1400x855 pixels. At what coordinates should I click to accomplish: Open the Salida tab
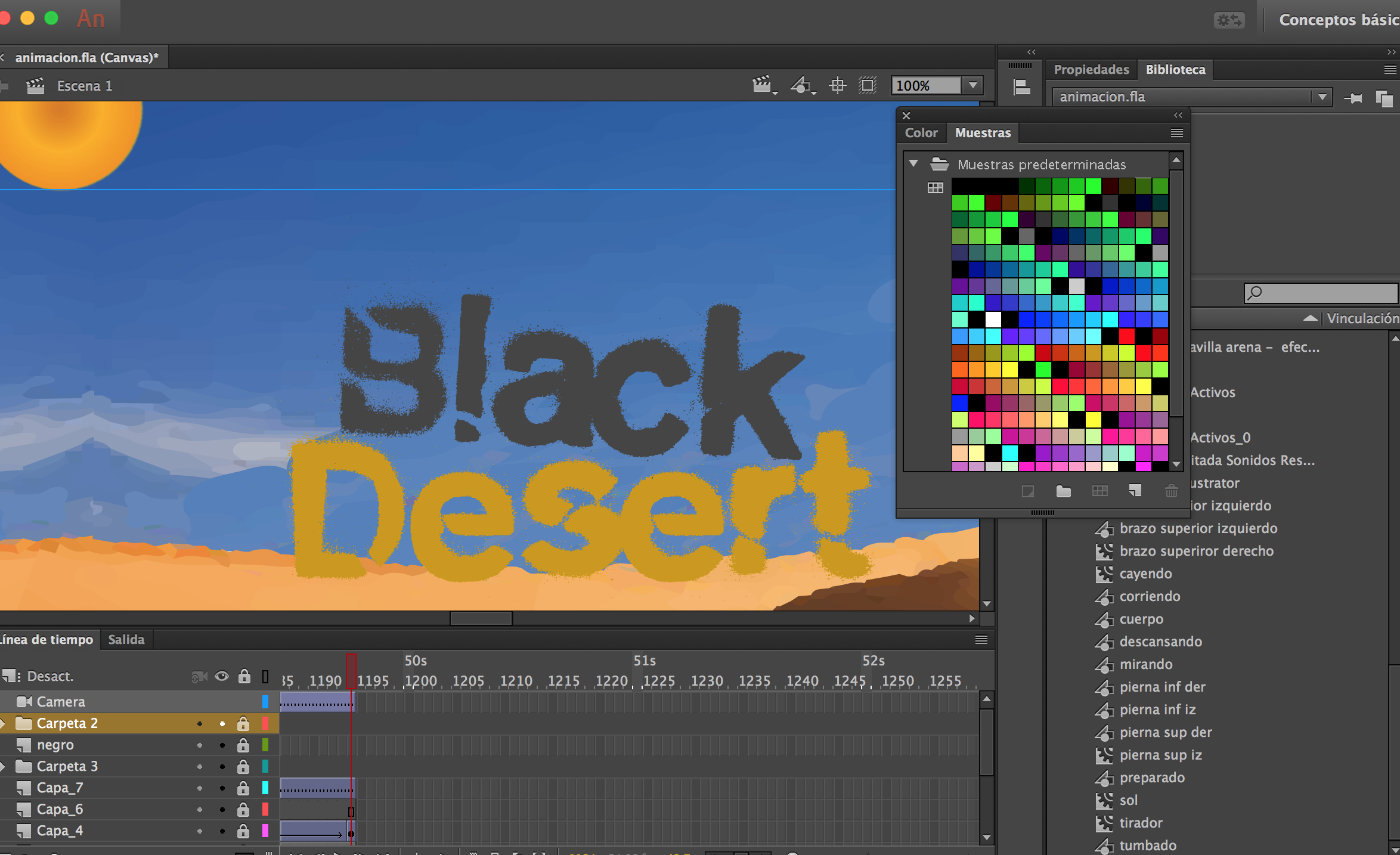[126, 640]
